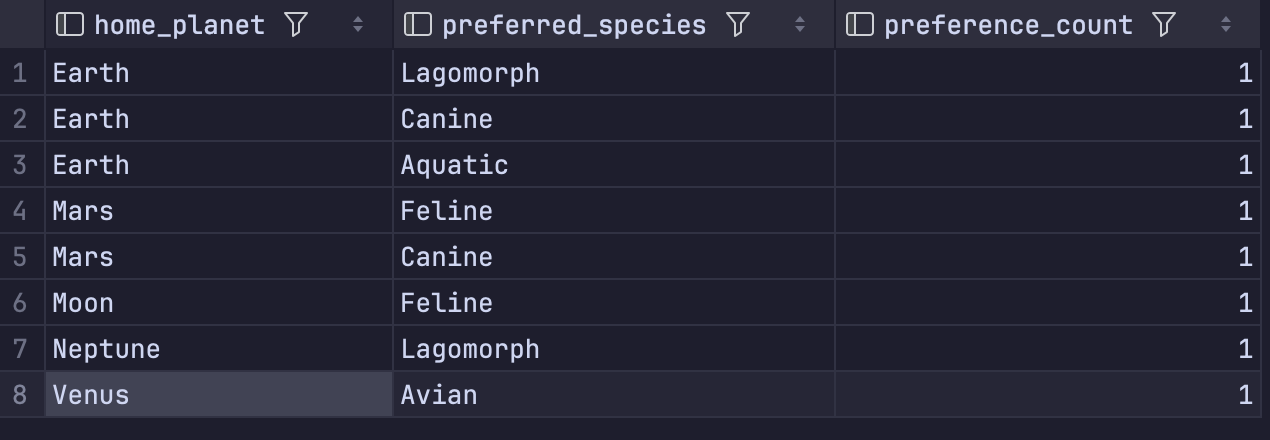Select row number 8 header
This screenshot has height=440, width=1270.
coord(21,395)
